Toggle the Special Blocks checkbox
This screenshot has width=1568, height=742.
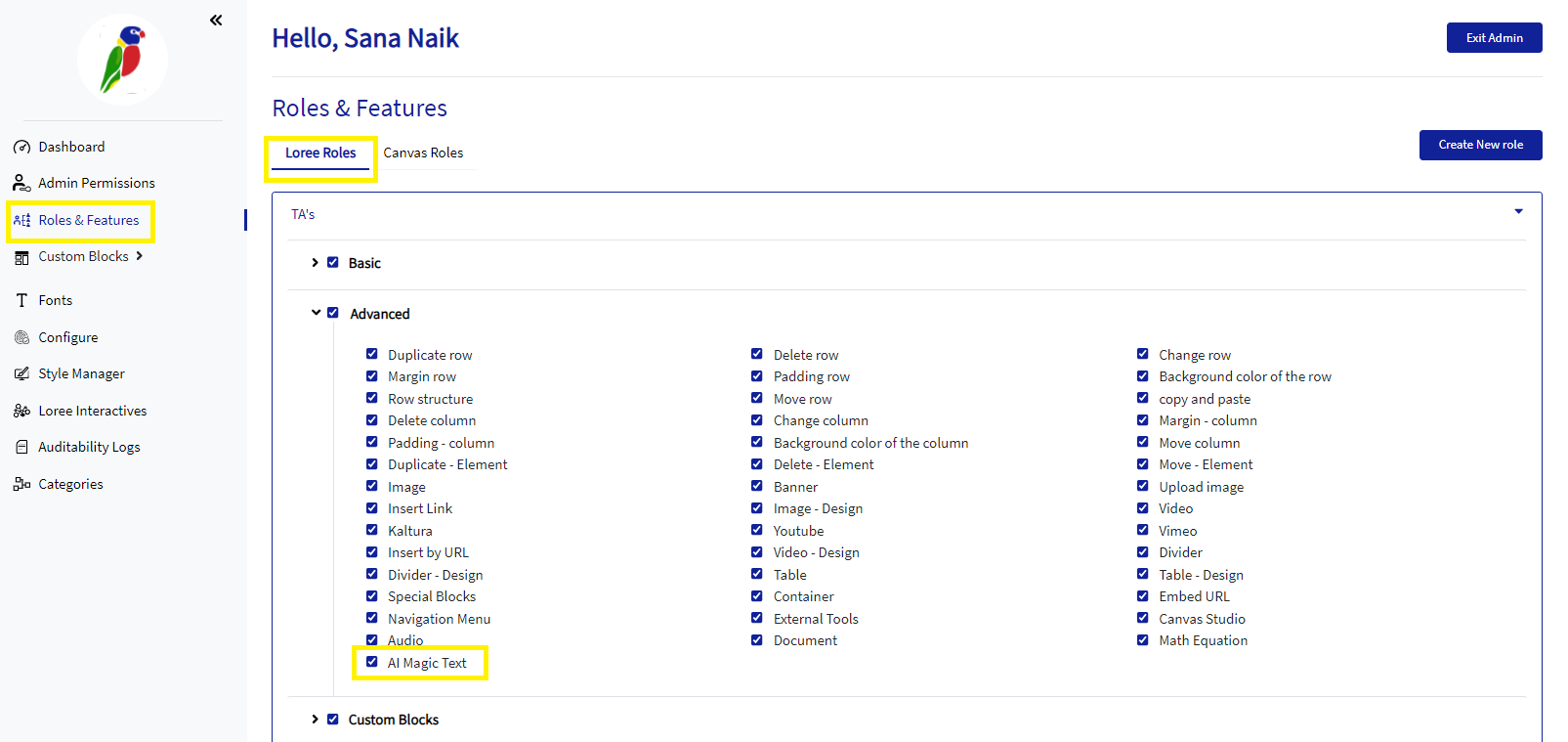tap(372, 596)
